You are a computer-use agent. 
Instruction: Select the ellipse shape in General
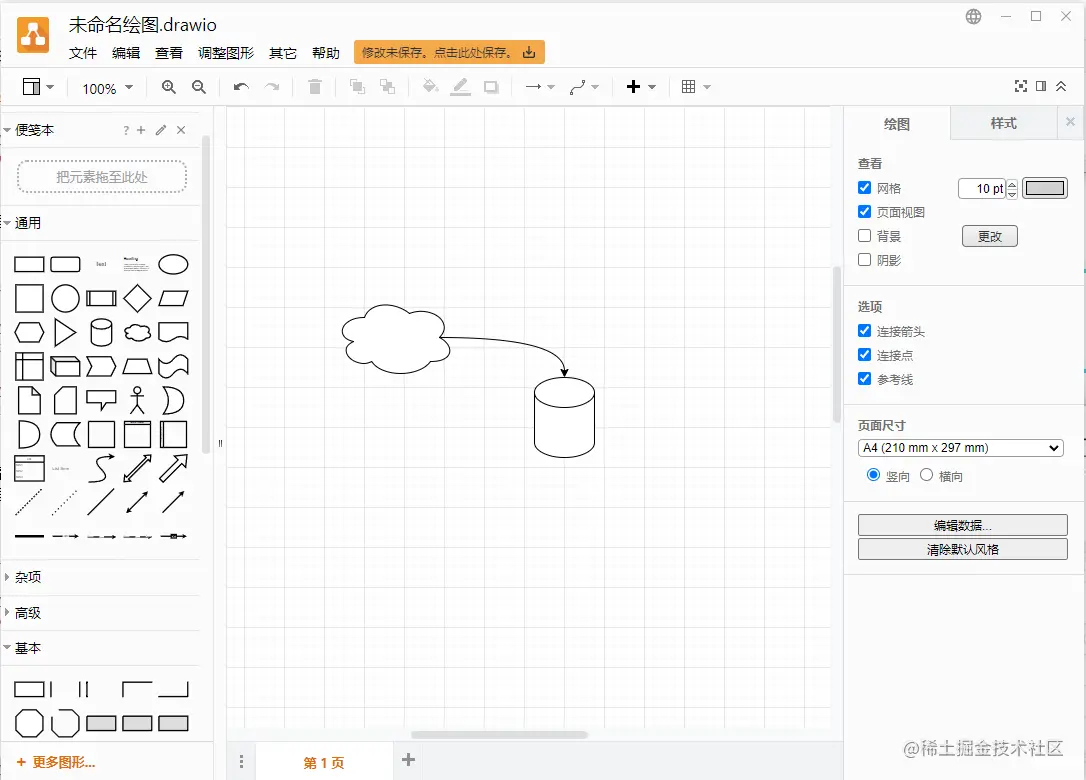173,265
